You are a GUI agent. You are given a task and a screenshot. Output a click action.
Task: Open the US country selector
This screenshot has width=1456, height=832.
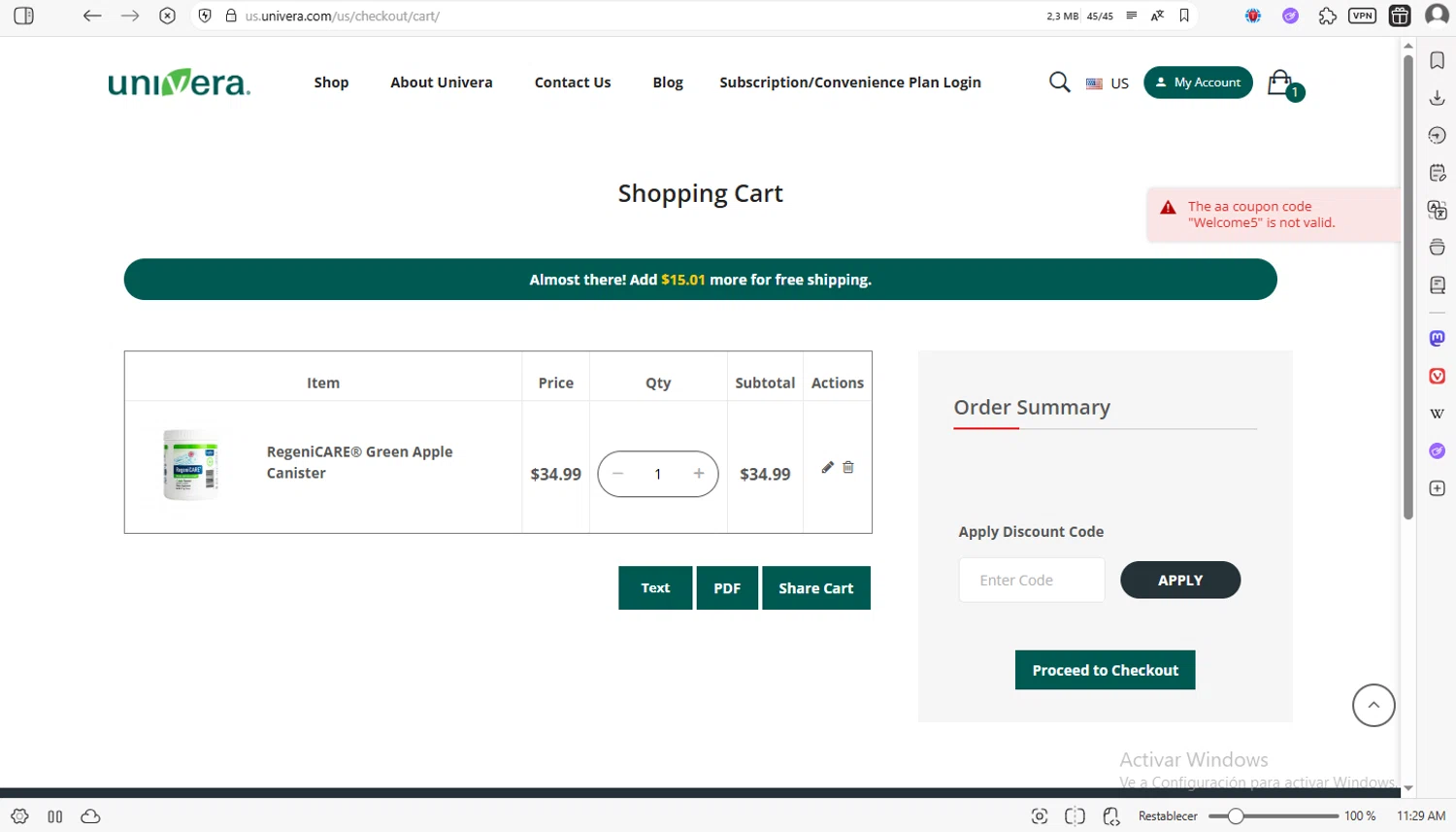pyautogui.click(x=1108, y=83)
